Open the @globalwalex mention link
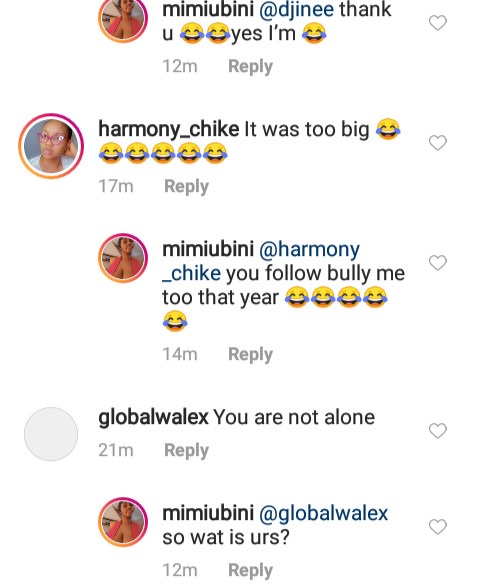This screenshot has height=586, width=480. click(323, 513)
